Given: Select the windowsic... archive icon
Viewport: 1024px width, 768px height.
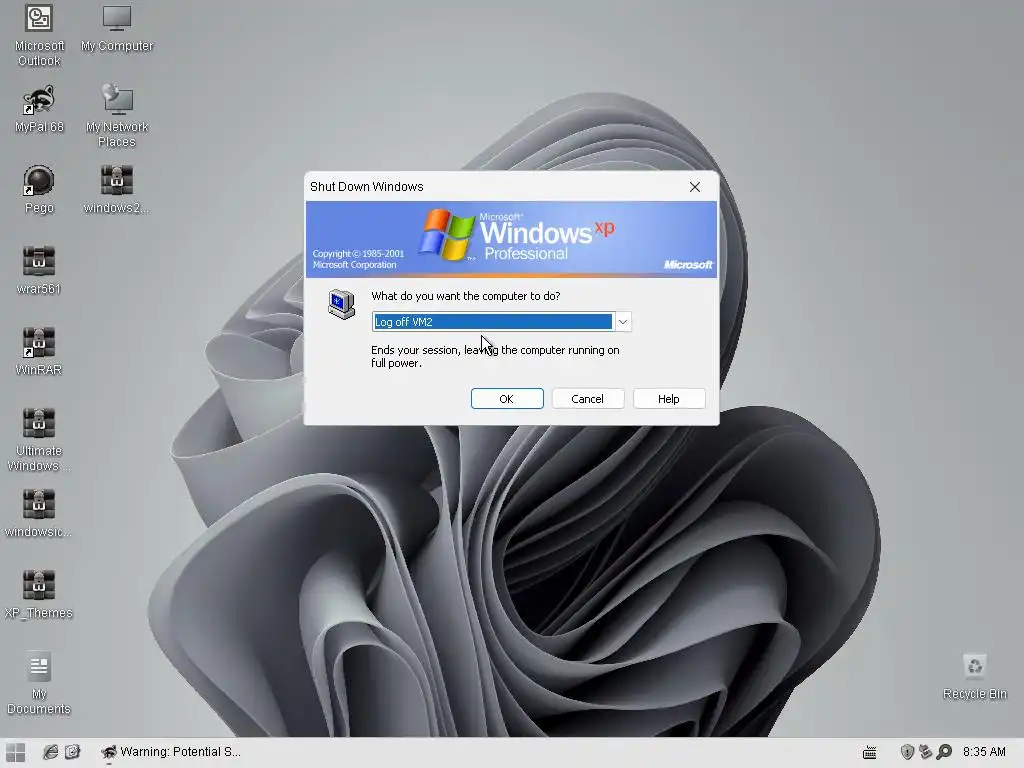Looking at the screenshot, I should [x=39, y=513].
